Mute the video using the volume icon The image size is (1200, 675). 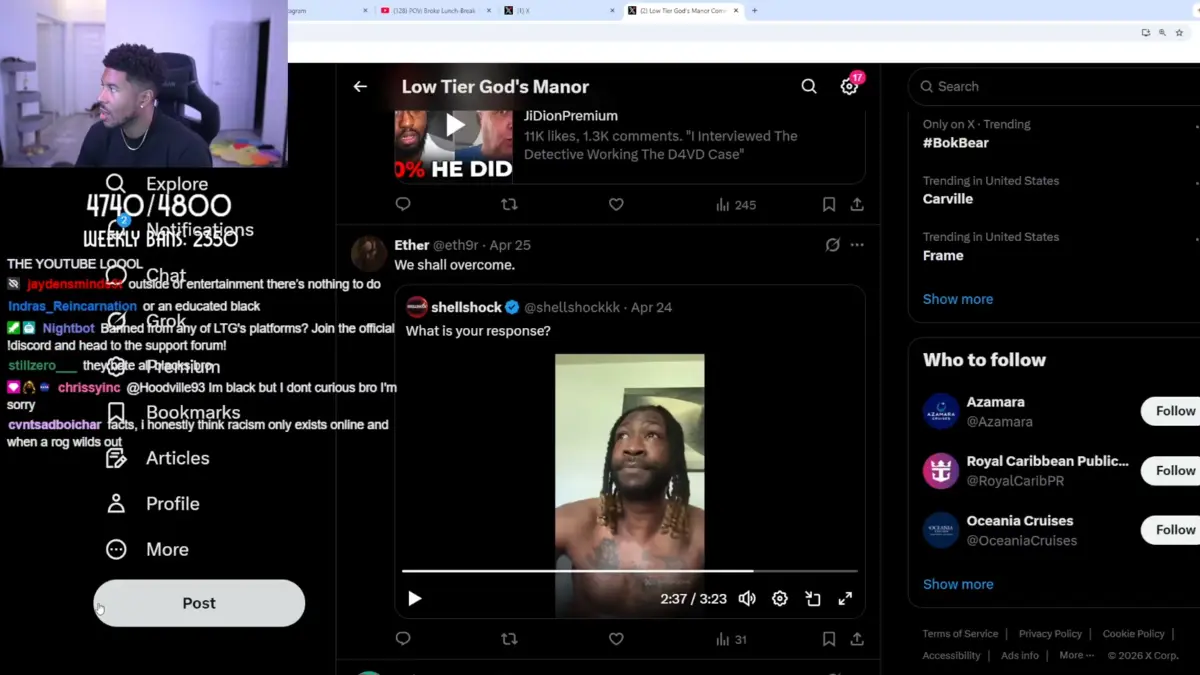click(747, 599)
